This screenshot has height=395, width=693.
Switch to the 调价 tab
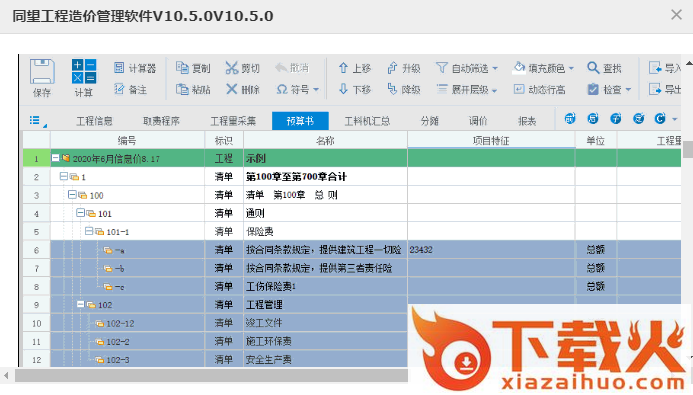(478, 121)
